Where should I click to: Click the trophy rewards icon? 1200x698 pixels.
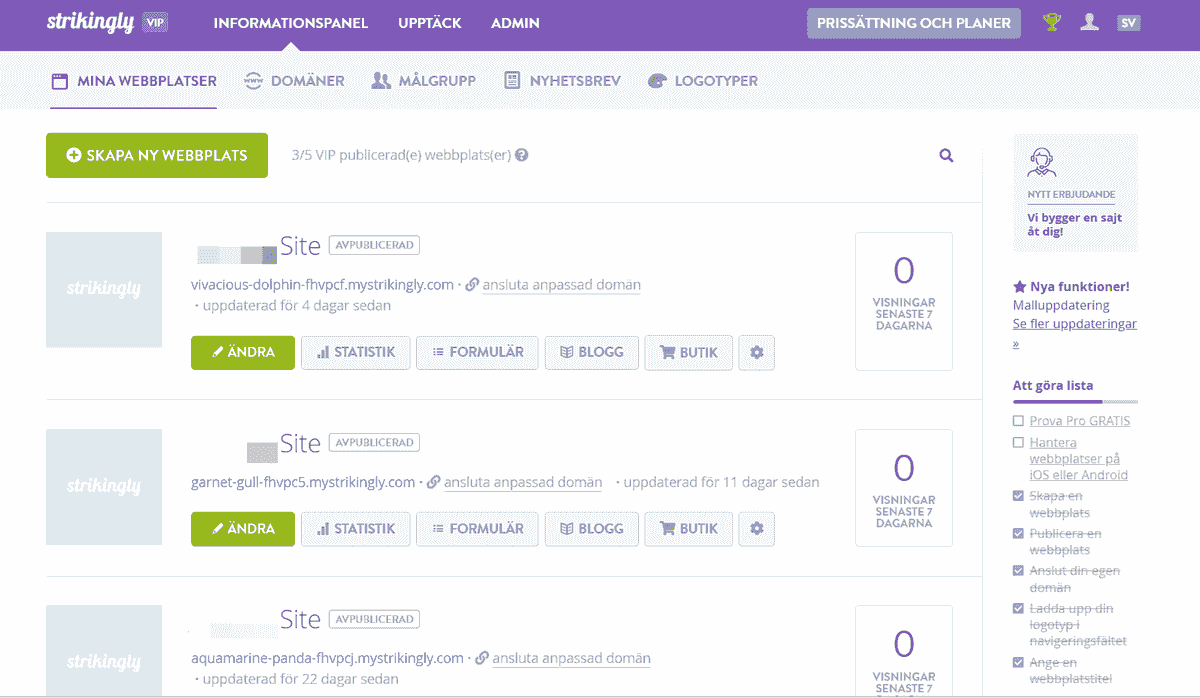[x=1052, y=22]
